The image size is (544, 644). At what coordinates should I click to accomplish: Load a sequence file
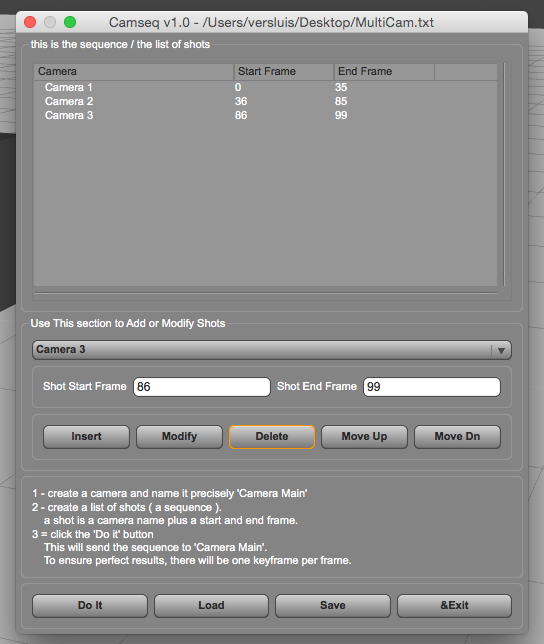coord(211,606)
